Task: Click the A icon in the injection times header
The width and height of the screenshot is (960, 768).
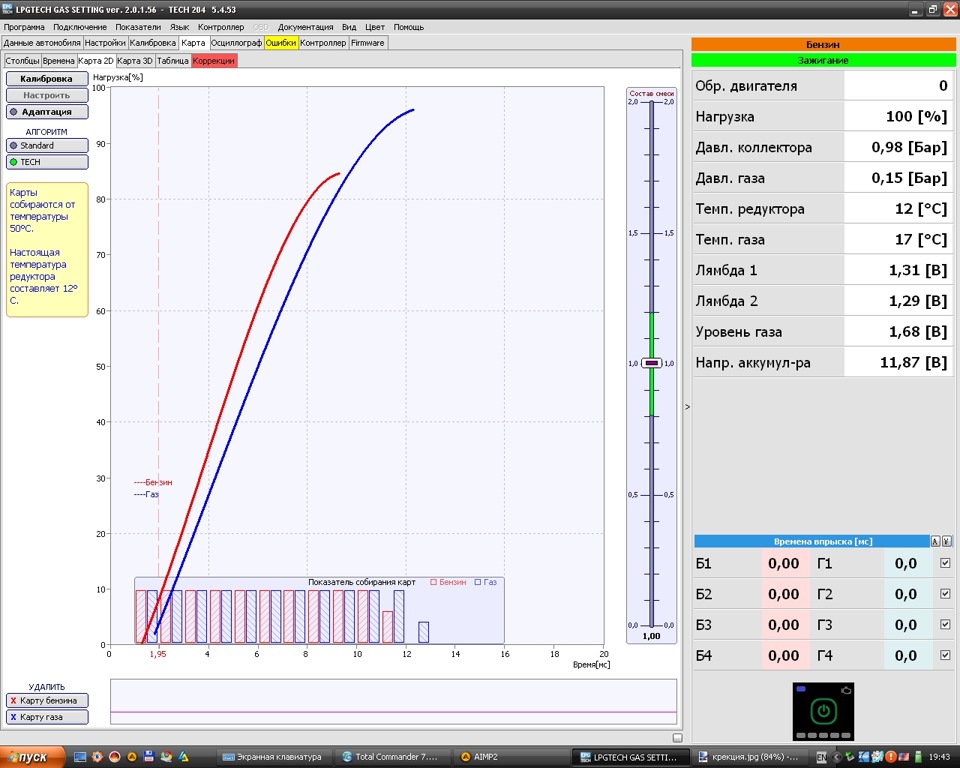Action: click(935, 541)
